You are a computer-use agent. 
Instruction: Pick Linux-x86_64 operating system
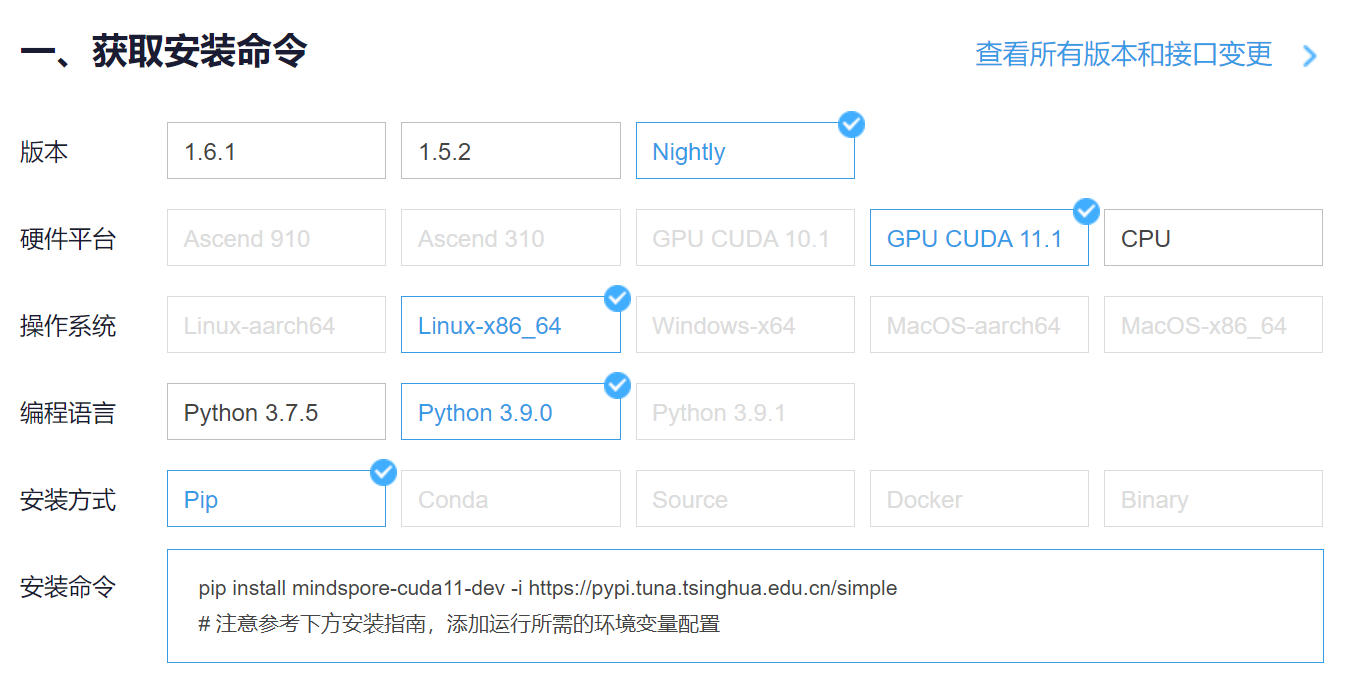(x=510, y=325)
